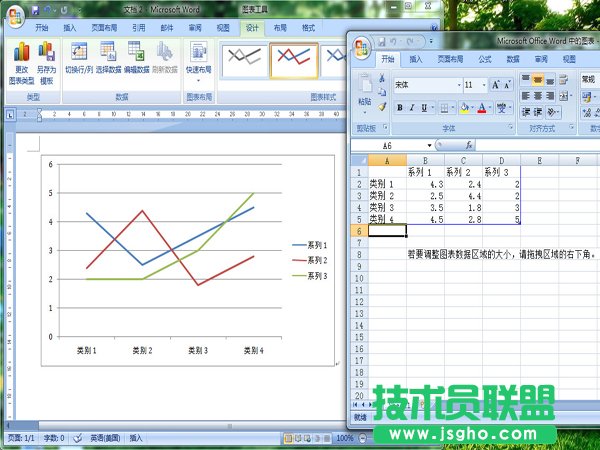Screen dimensions: 600x450
Task: Click the Increase Indent icon
Action: (538, 112)
